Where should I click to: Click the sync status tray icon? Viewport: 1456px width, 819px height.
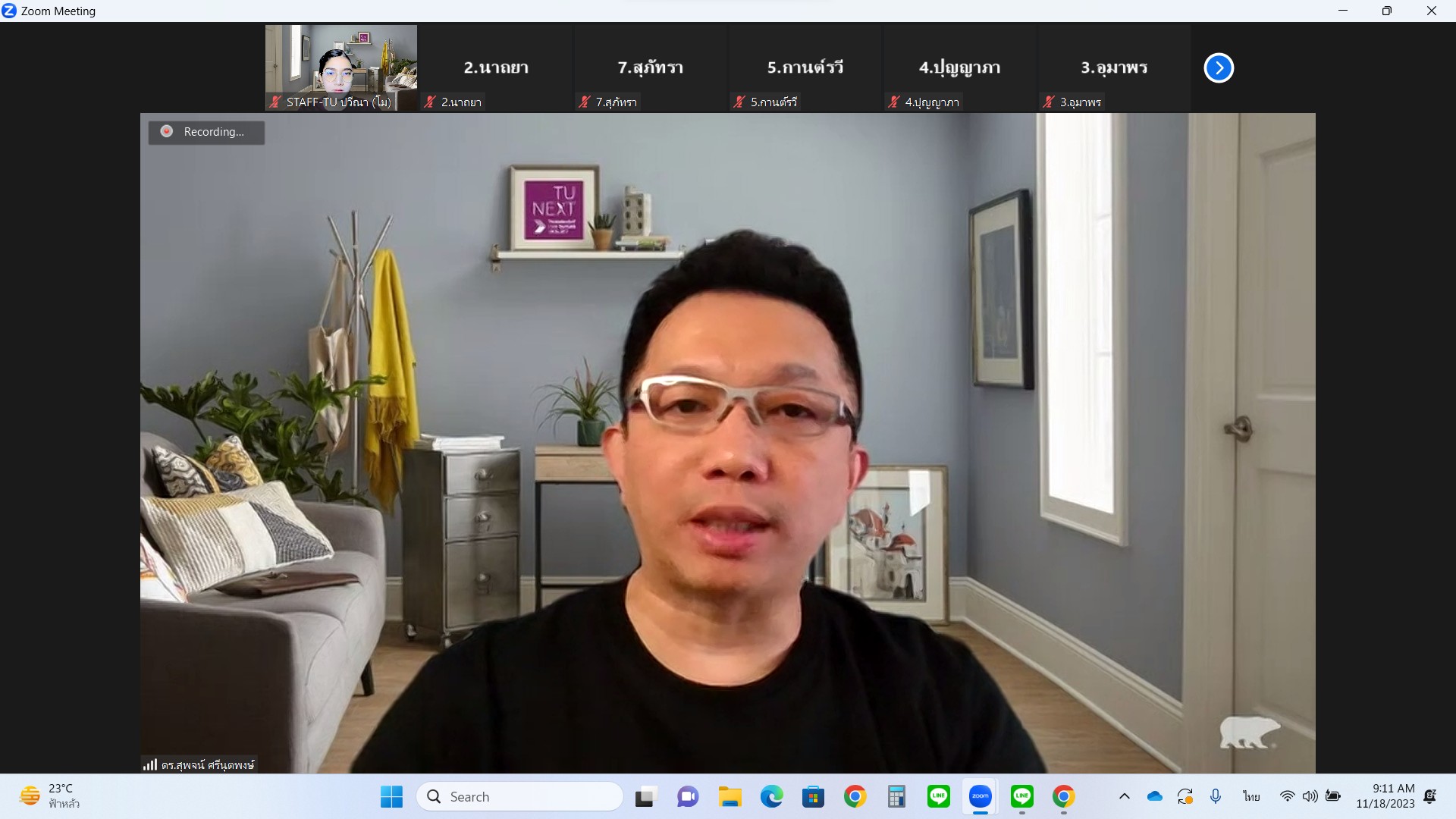pos(1185,796)
